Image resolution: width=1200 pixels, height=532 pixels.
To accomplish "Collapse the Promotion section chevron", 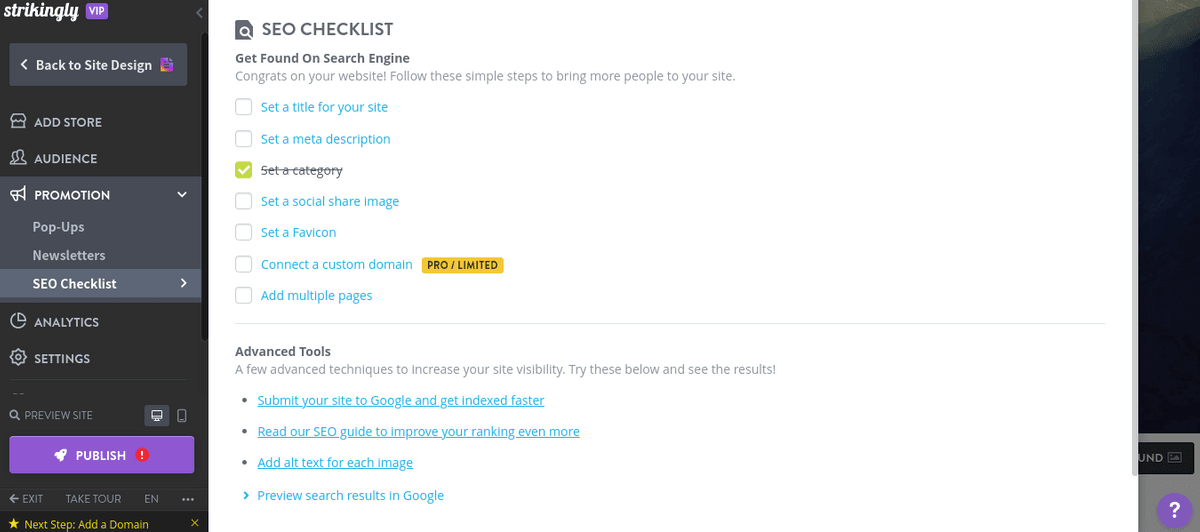I will point(182,195).
